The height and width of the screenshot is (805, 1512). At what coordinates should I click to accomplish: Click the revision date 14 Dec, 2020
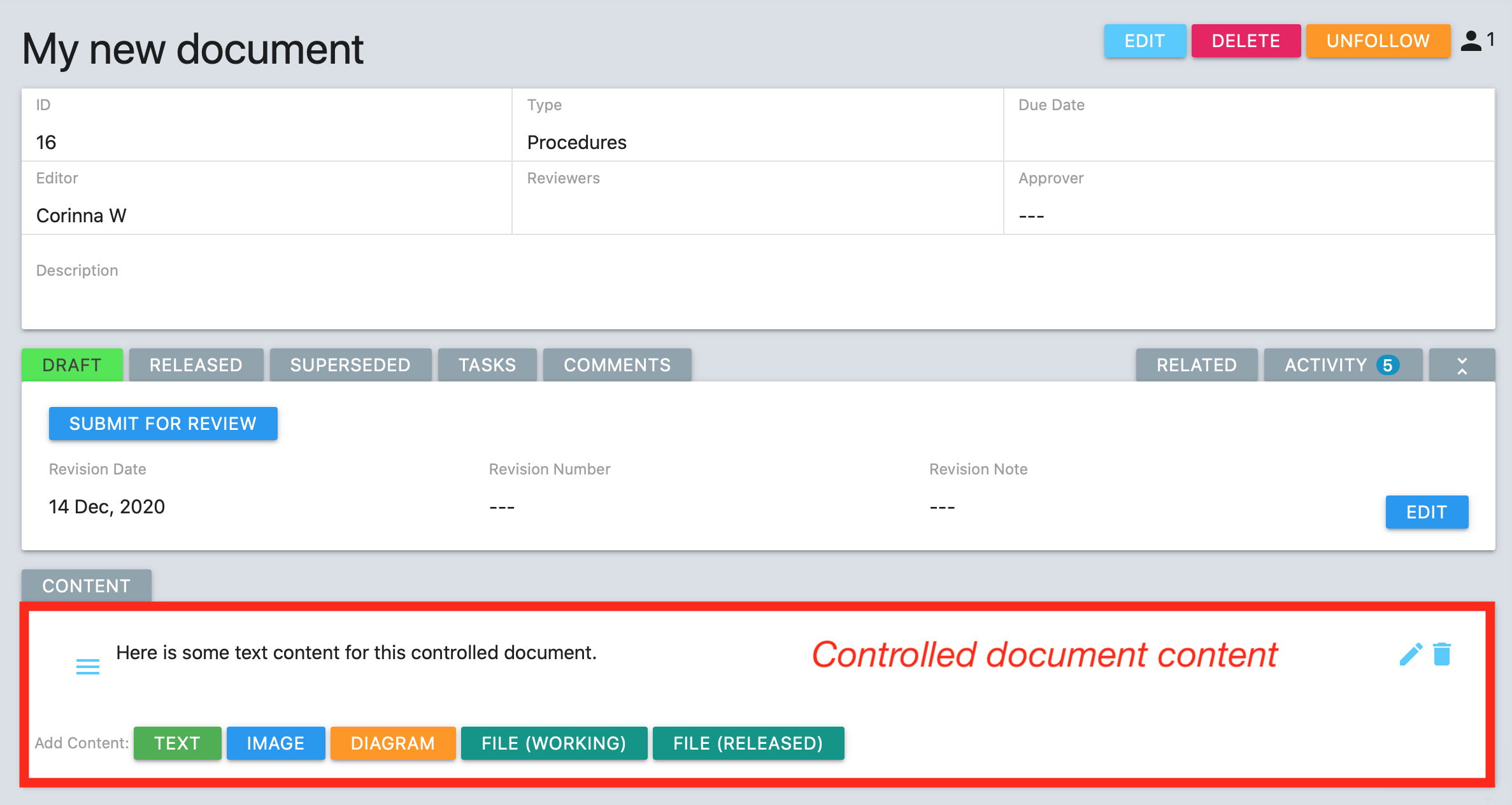(x=107, y=506)
